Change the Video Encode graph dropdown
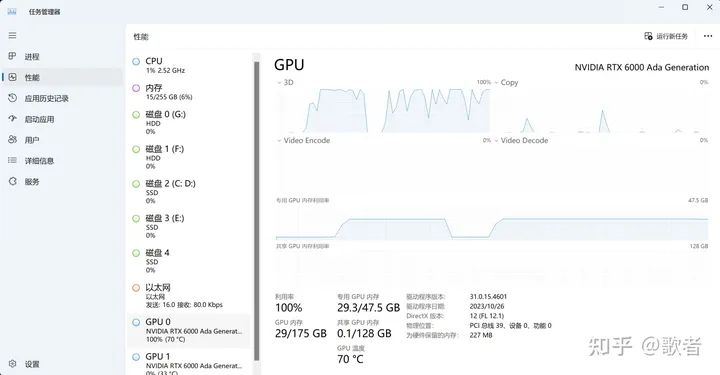This screenshot has width=720, height=375. click(x=279, y=140)
